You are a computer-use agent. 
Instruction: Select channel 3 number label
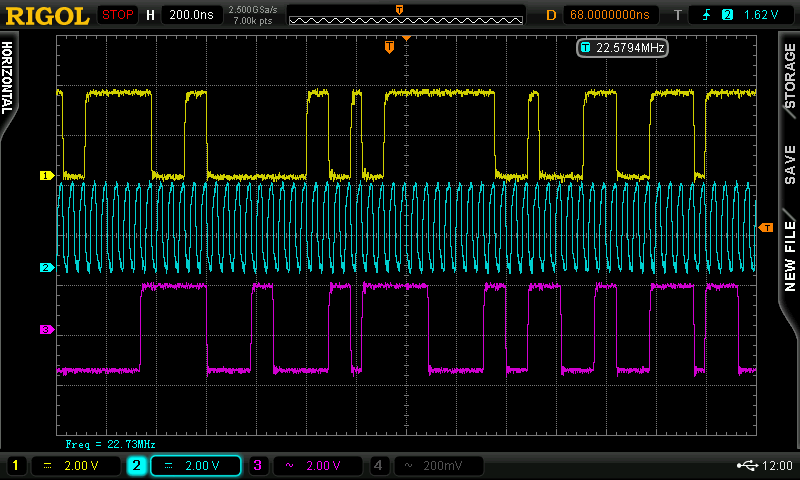click(x=258, y=465)
